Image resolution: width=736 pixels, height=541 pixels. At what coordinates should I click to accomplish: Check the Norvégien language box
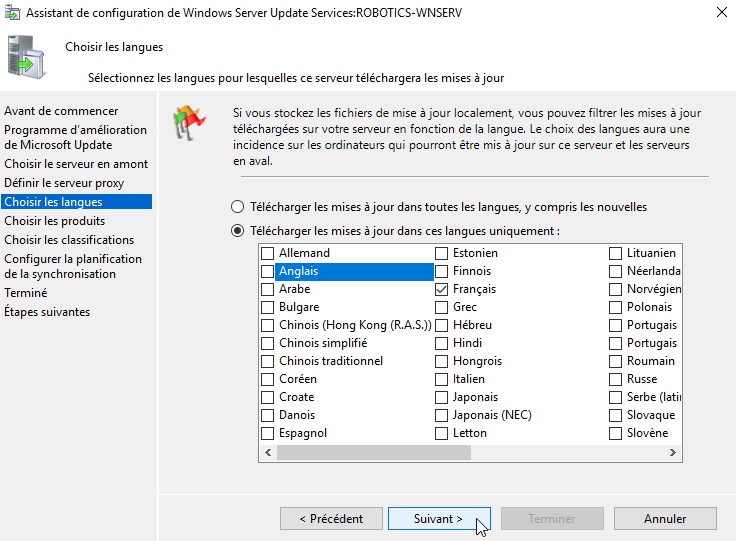point(615,289)
